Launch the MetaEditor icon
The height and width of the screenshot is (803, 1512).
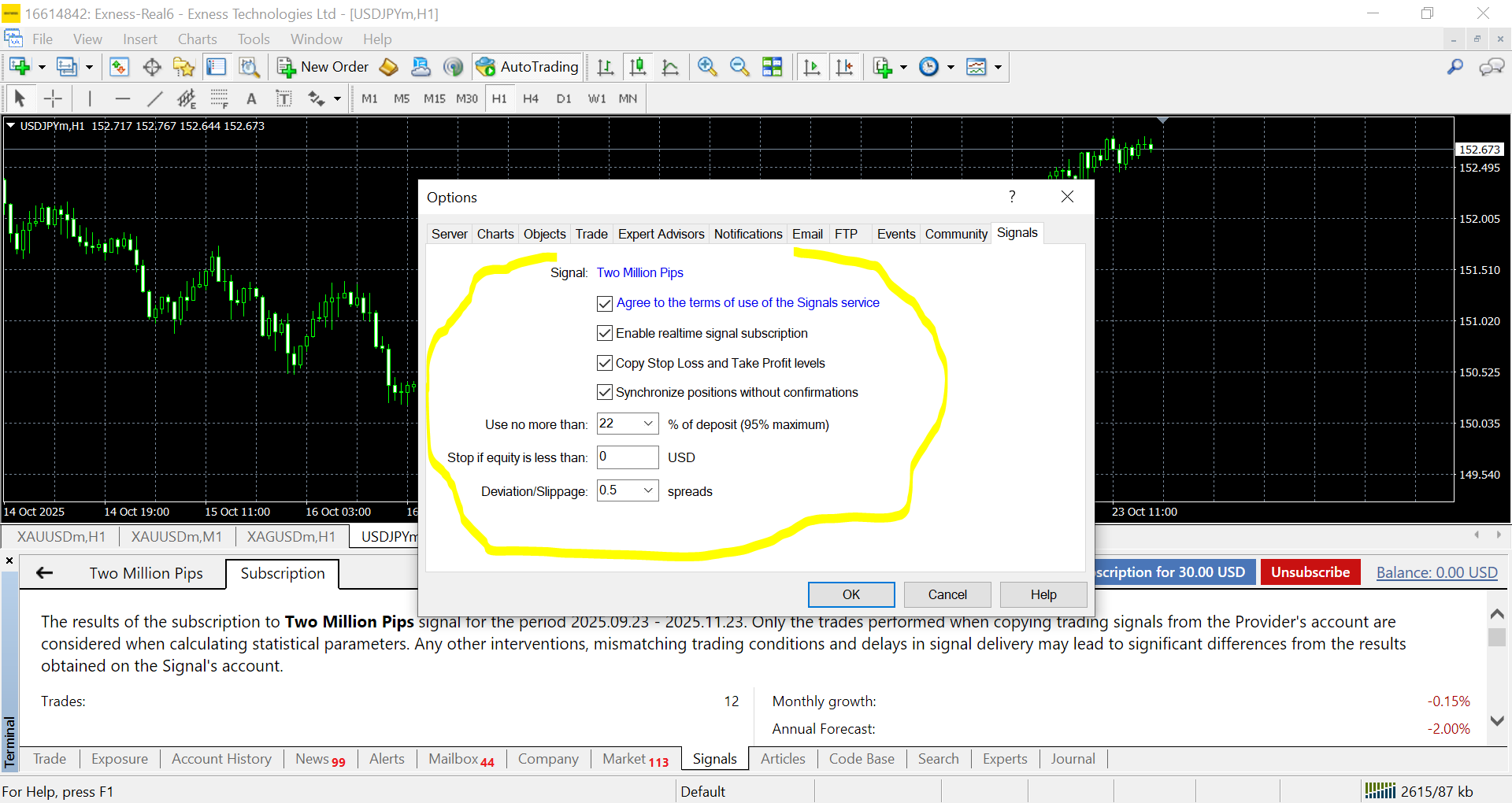[x=388, y=67]
